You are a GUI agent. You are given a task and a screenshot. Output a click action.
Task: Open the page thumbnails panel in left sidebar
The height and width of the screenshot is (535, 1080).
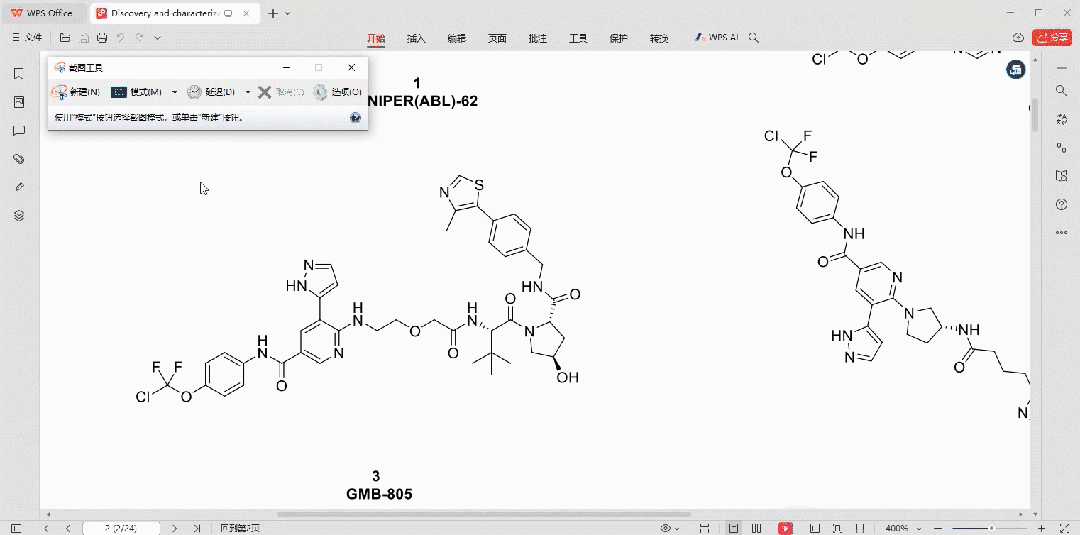[19, 102]
